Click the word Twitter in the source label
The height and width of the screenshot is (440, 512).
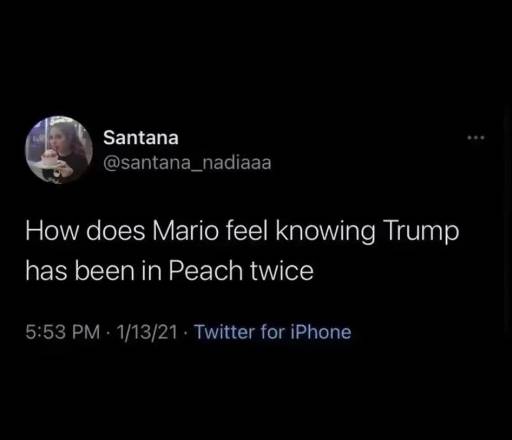coord(225,332)
